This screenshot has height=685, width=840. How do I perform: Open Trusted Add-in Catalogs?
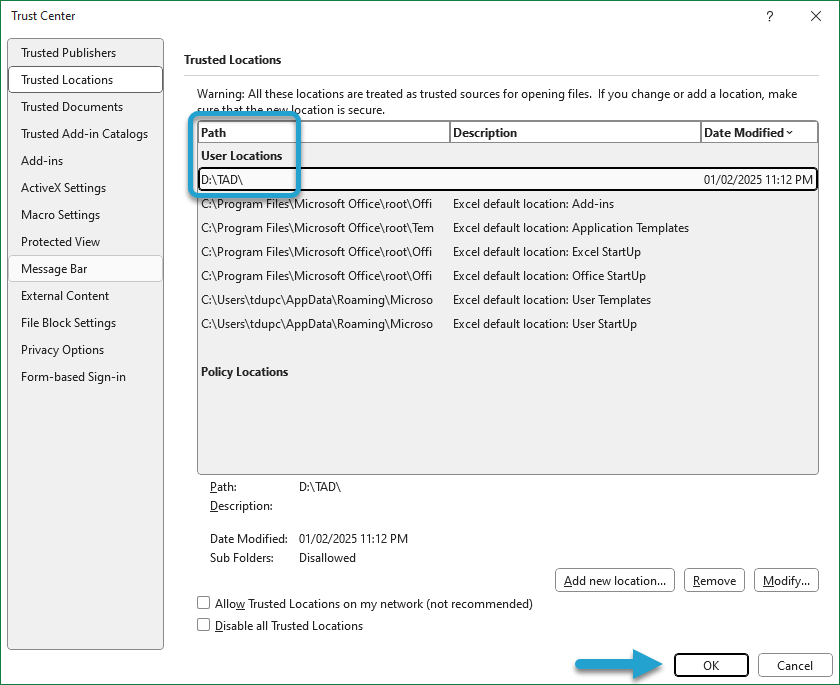coord(86,134)
